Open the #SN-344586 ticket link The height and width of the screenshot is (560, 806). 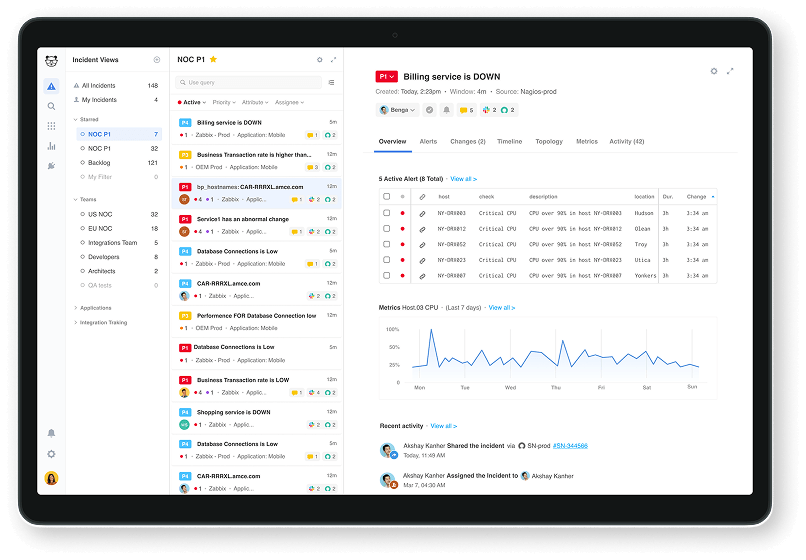570,446
